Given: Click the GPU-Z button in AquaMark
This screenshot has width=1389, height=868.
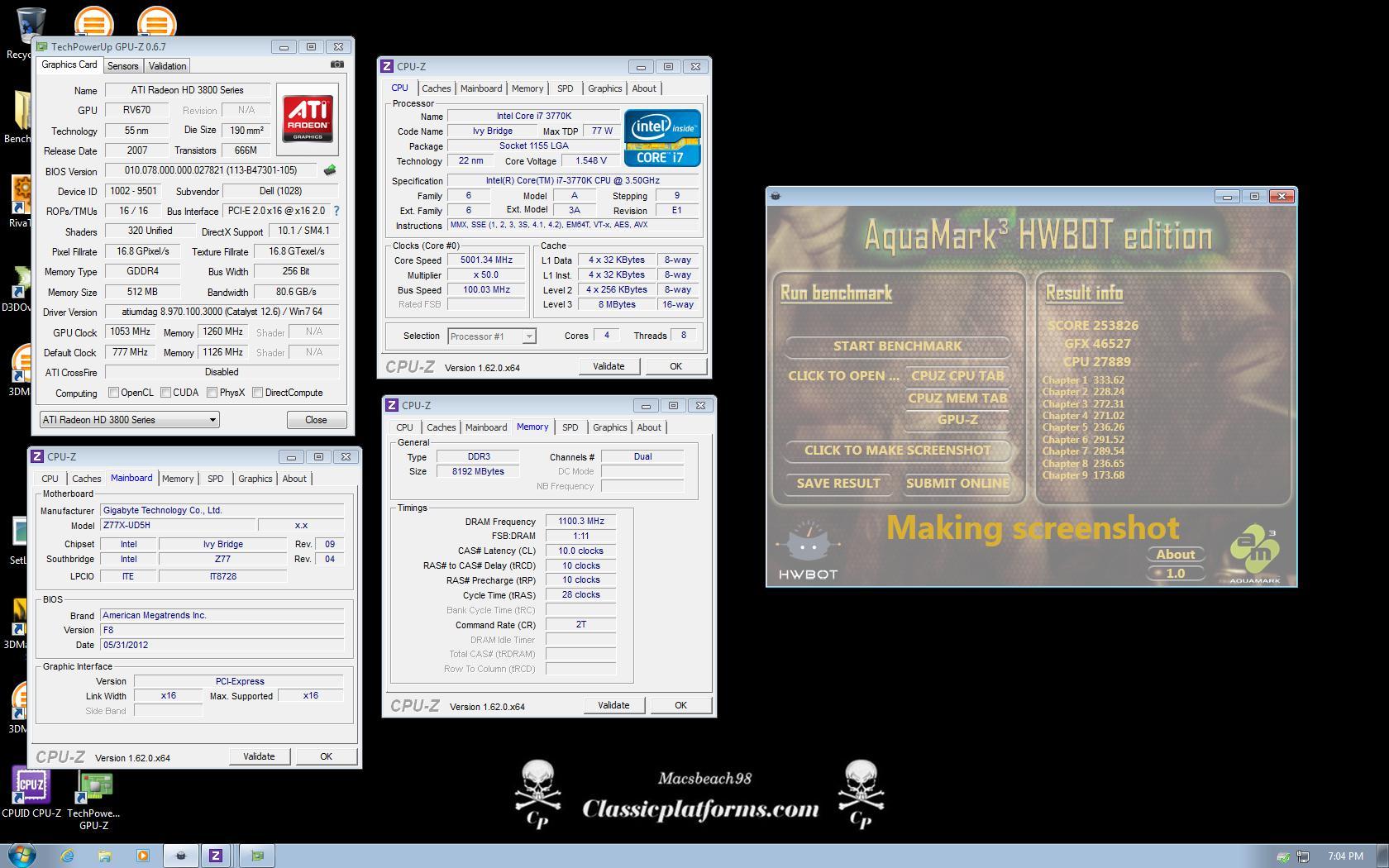Looking at the screenshot, I should click(957, 420).
